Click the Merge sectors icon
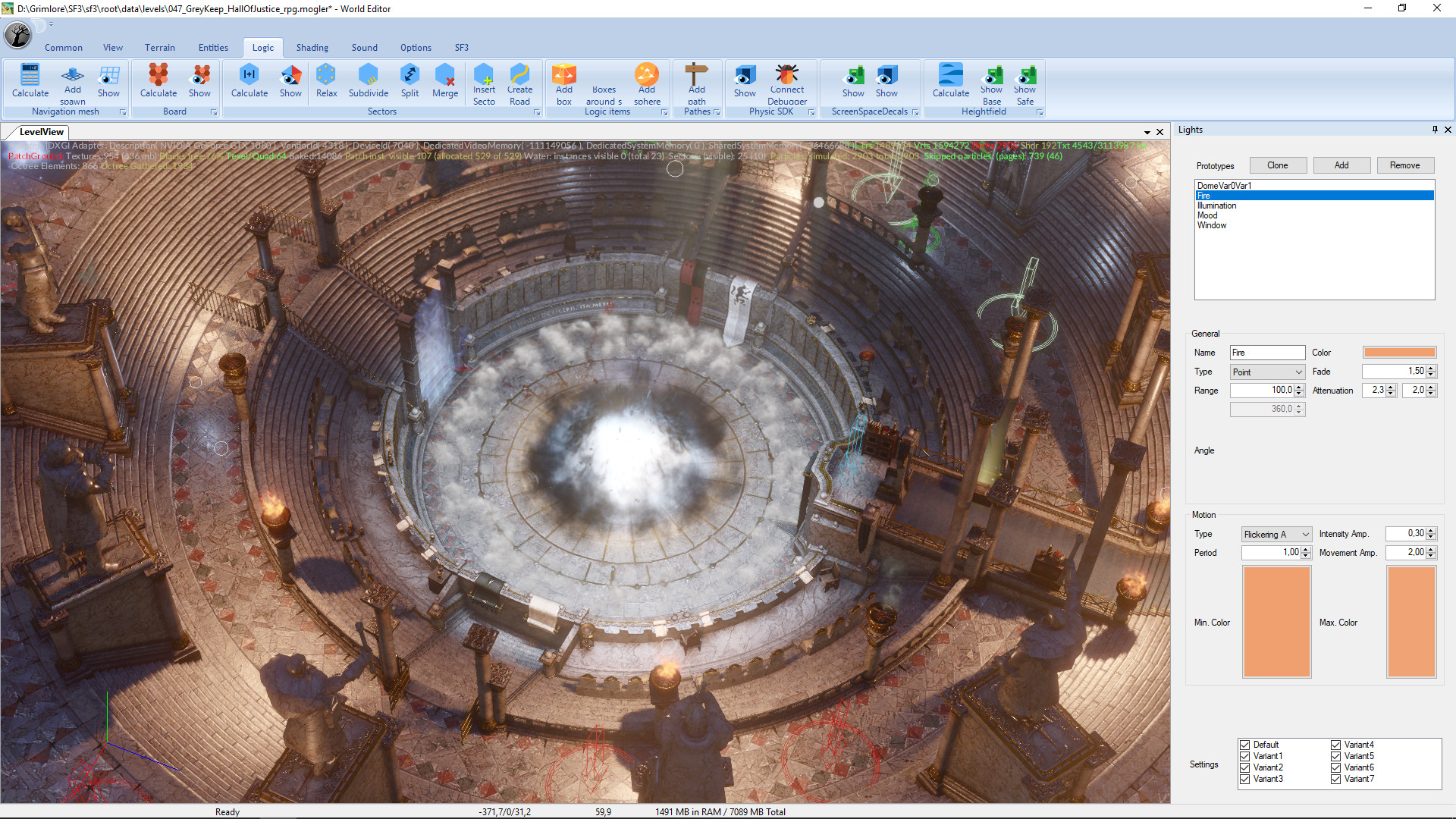1456x819 pixels. [444, 81]
